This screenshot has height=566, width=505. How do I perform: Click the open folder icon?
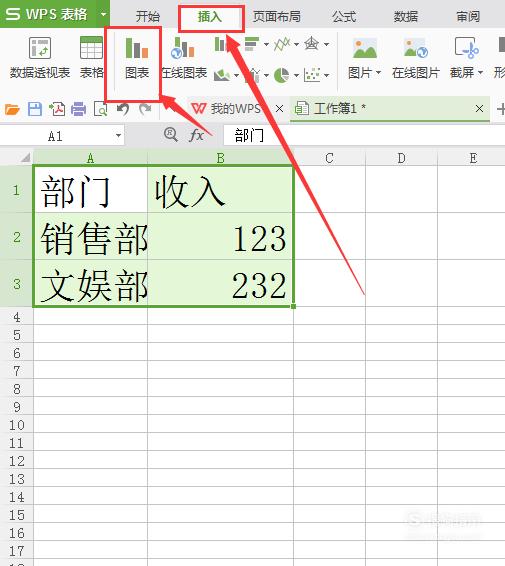click(12, 109)
